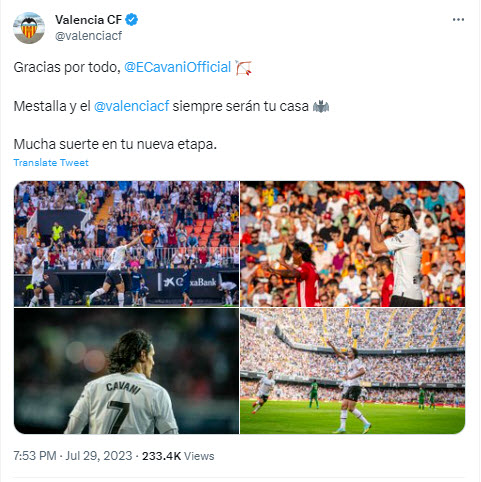Viewport: 481px width, 482px height.
Task: Open photo of Cavani pointing up in stadium
Action: coord(352,371)
